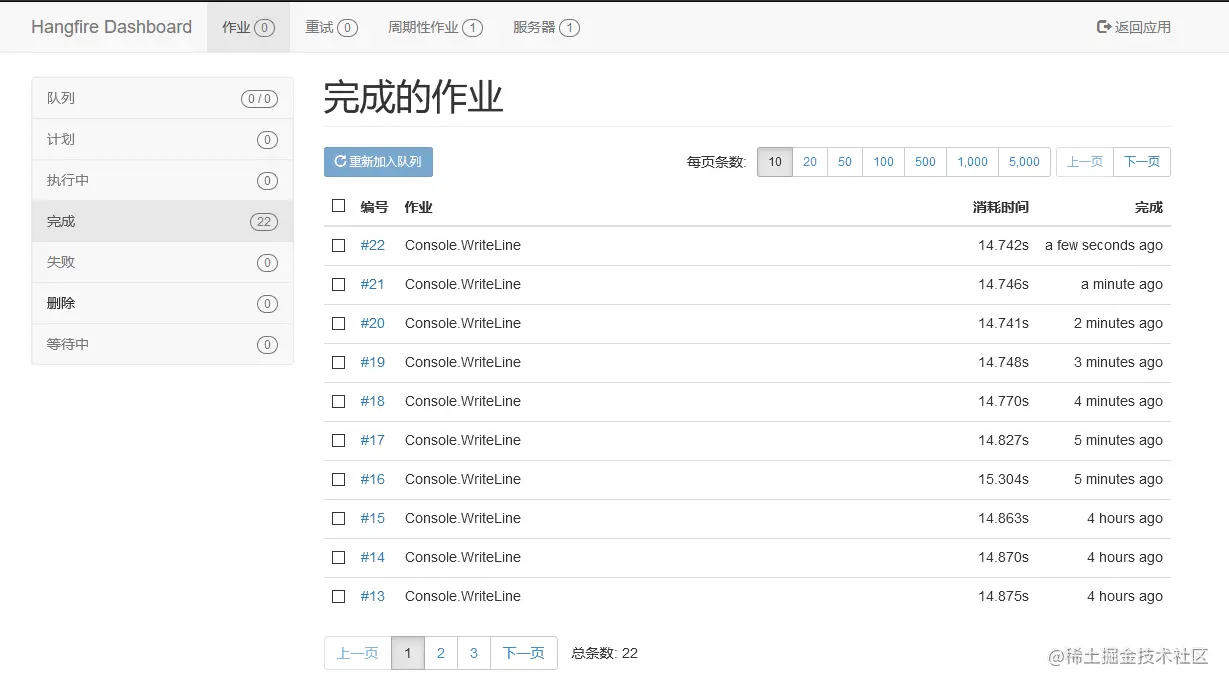Viewport: 1229px width, 687px height.
Task: Open job #19 link
Action: [x=372, y=362]
